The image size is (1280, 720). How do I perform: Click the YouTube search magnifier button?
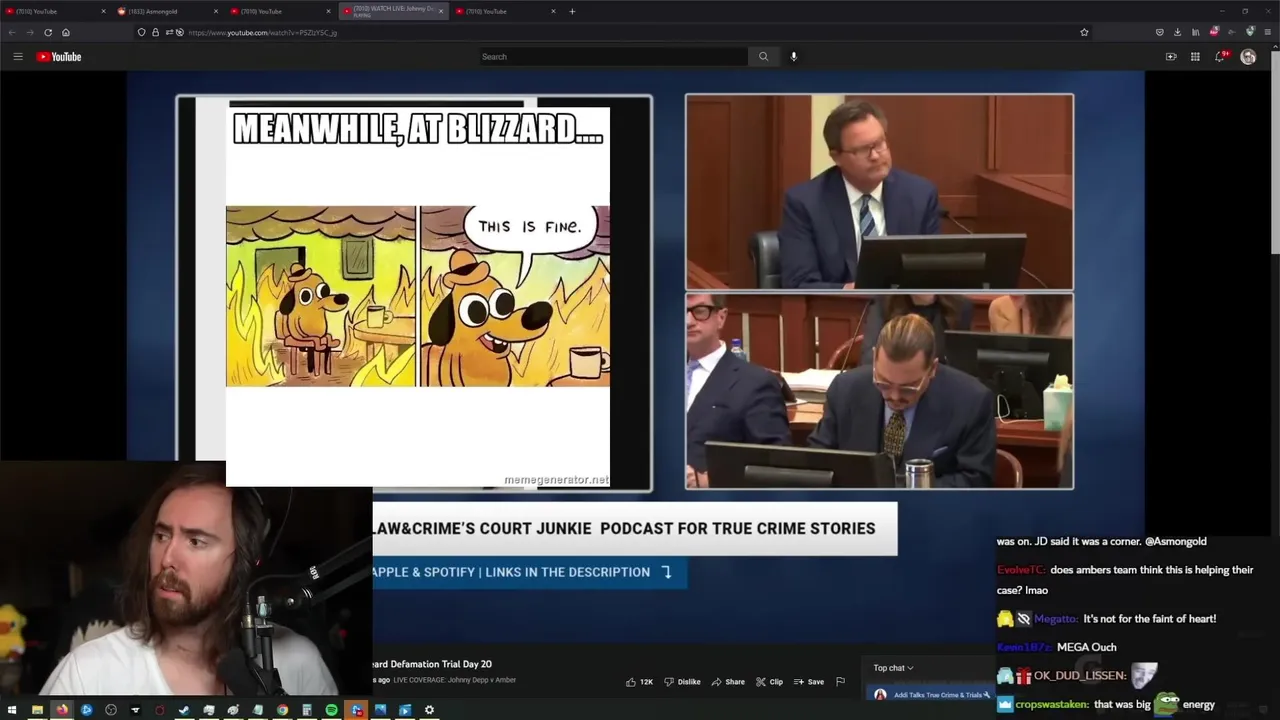tap(763, 57)
